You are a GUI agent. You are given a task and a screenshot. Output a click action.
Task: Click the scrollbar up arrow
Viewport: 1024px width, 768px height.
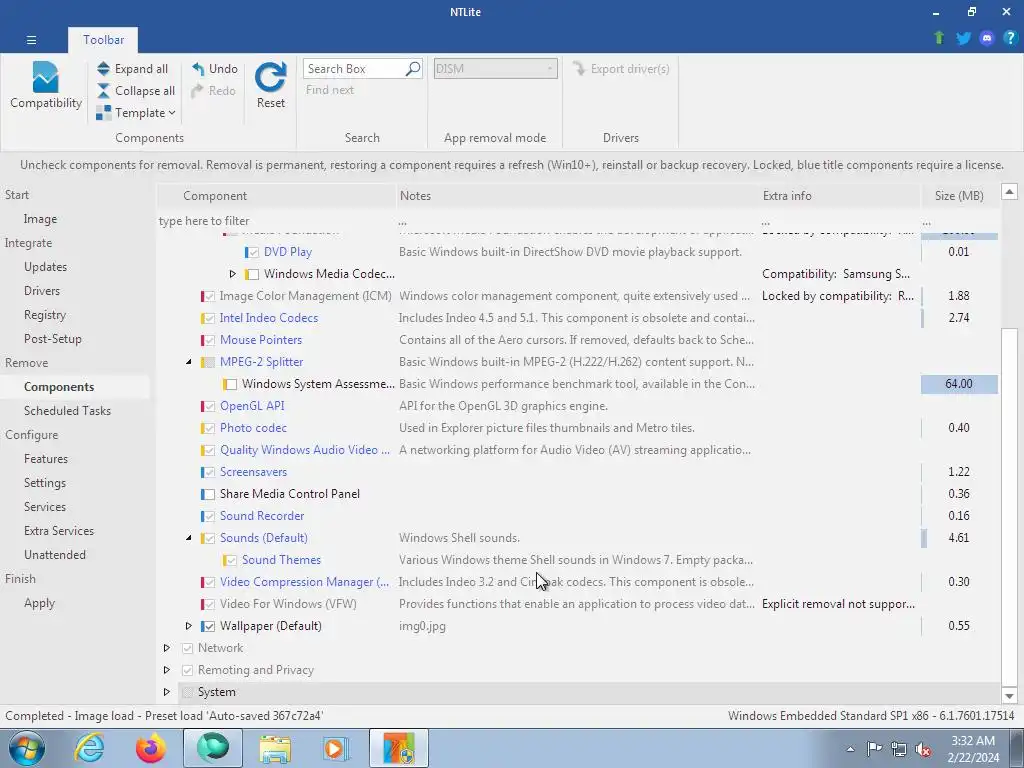1009,192
